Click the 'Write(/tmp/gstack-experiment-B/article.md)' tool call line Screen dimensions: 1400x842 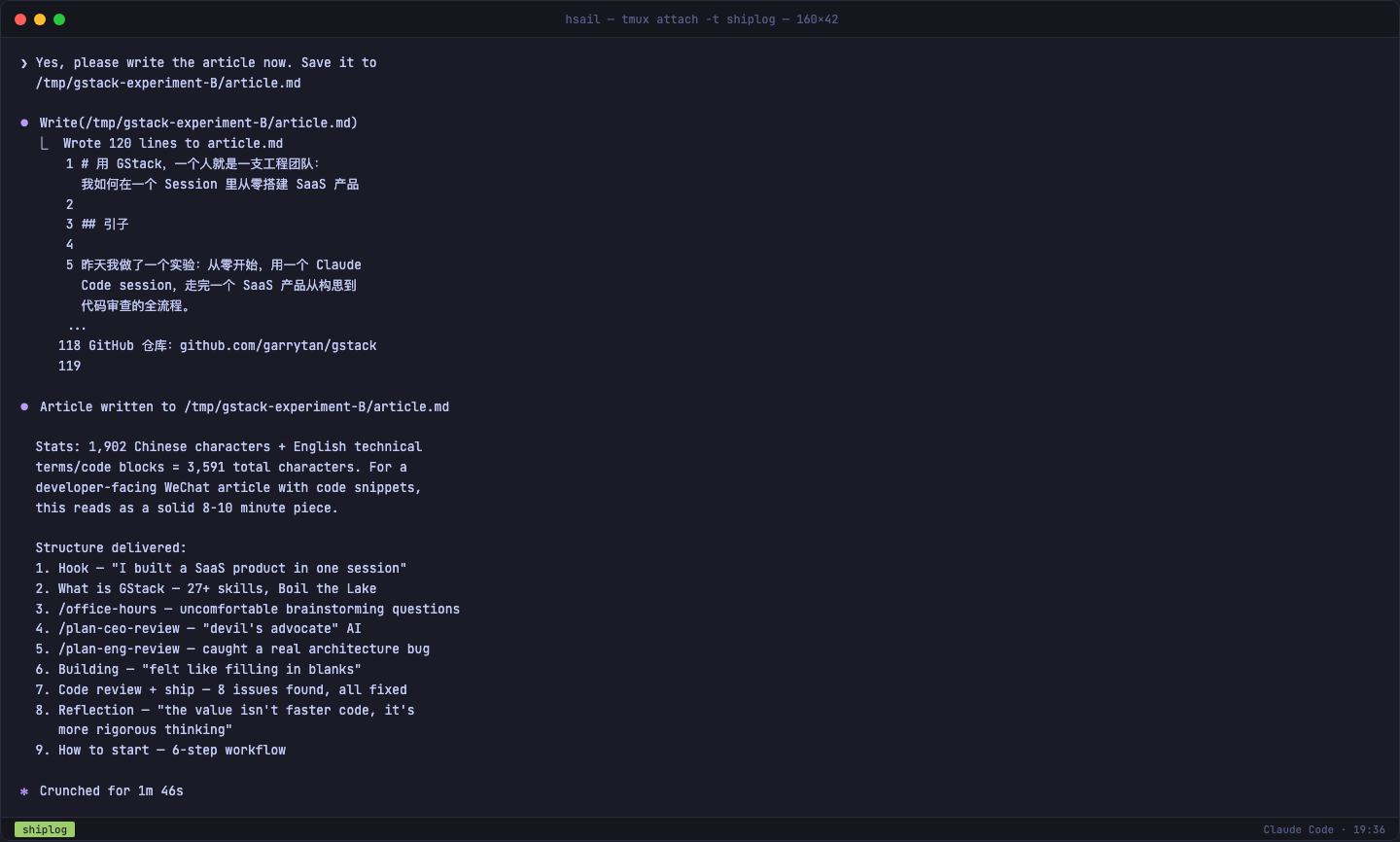198,123
